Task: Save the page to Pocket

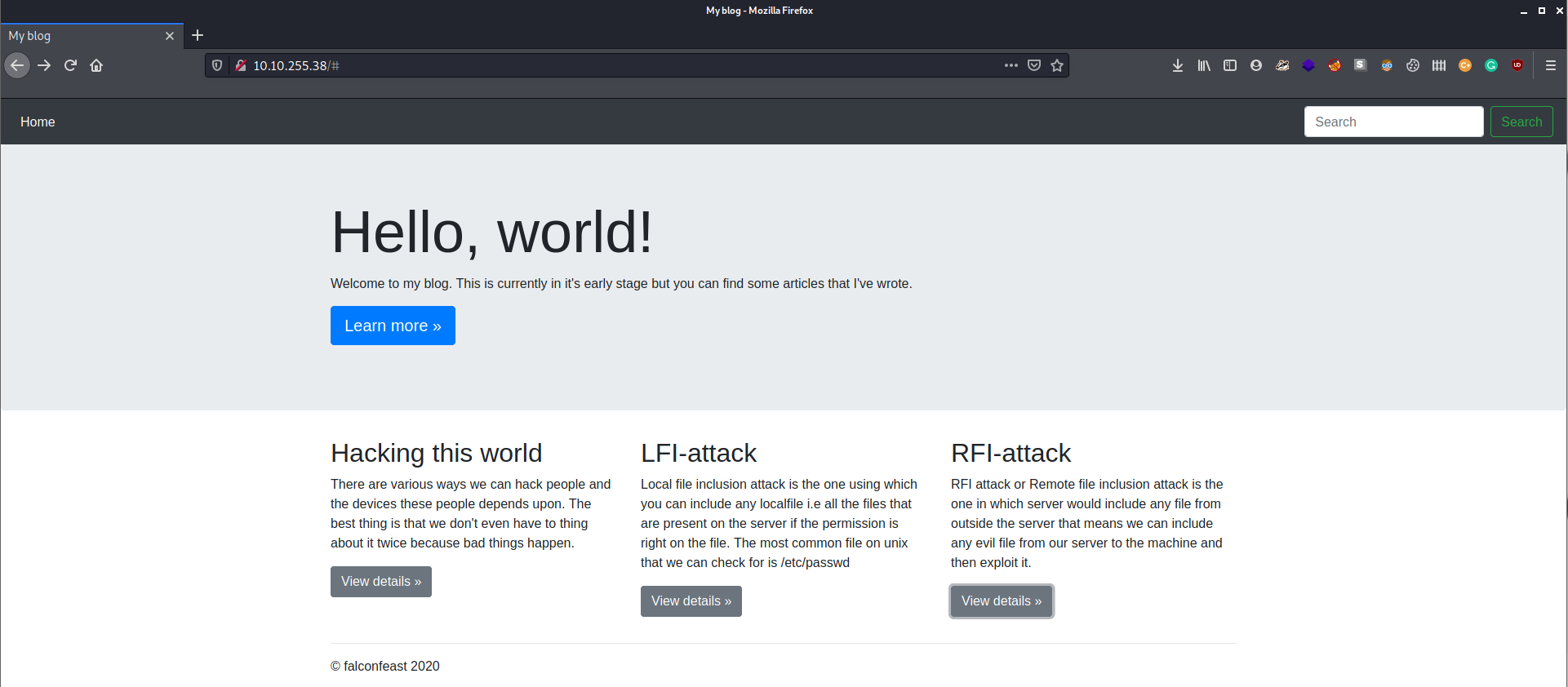Action: coord(1034,65)
